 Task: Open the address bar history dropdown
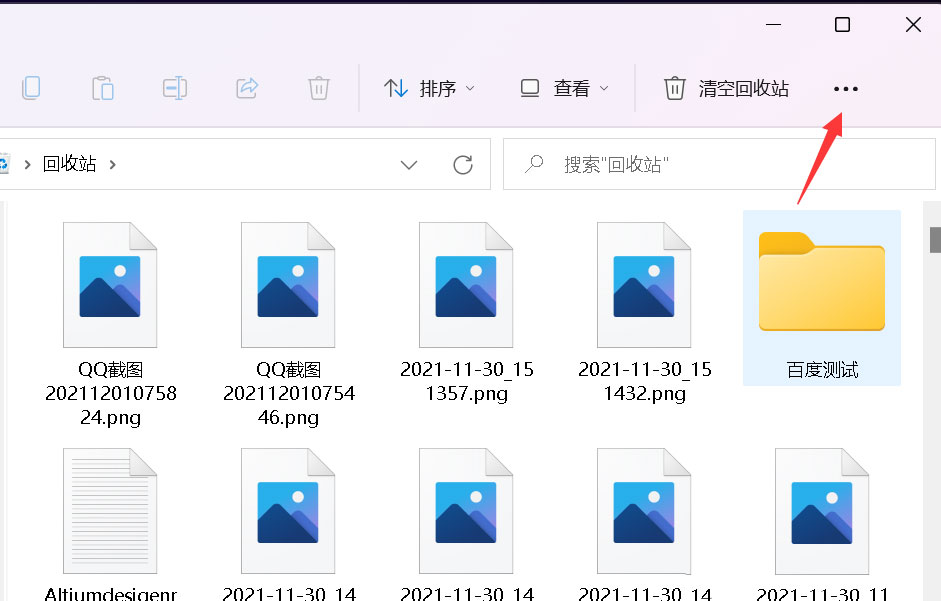pyautogui.click(x=409, y=165)
